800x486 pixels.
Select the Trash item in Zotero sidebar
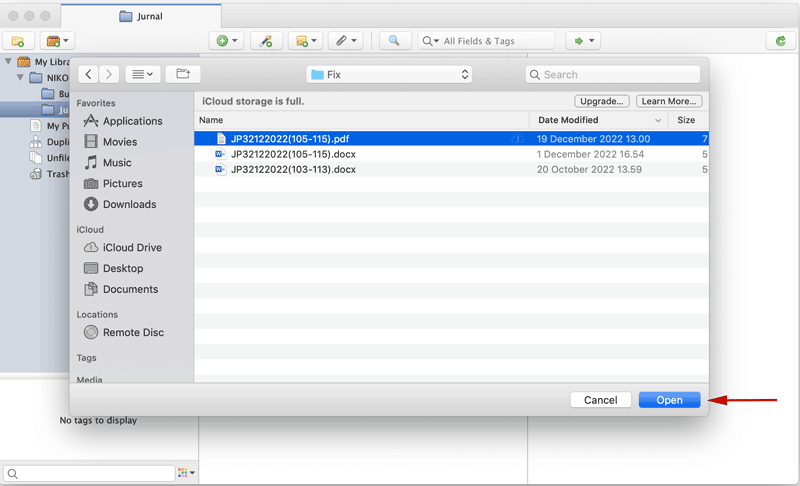(x=49, y=174)
